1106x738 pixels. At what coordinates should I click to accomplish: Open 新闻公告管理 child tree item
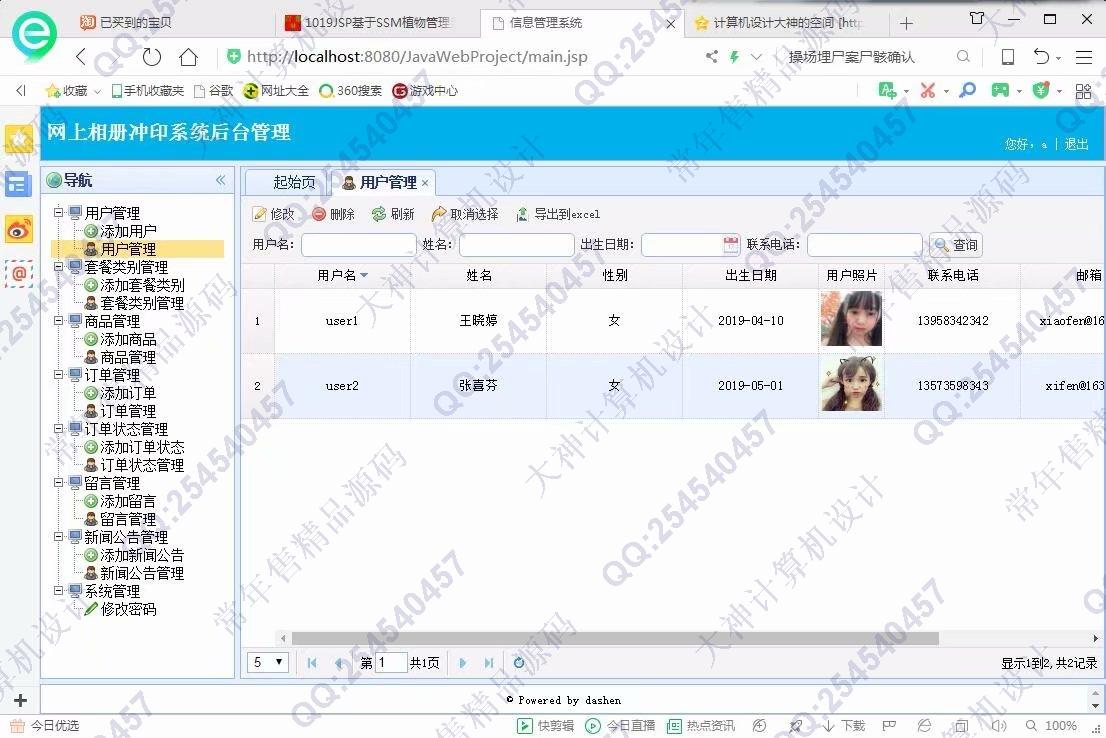tap(142, 574)
